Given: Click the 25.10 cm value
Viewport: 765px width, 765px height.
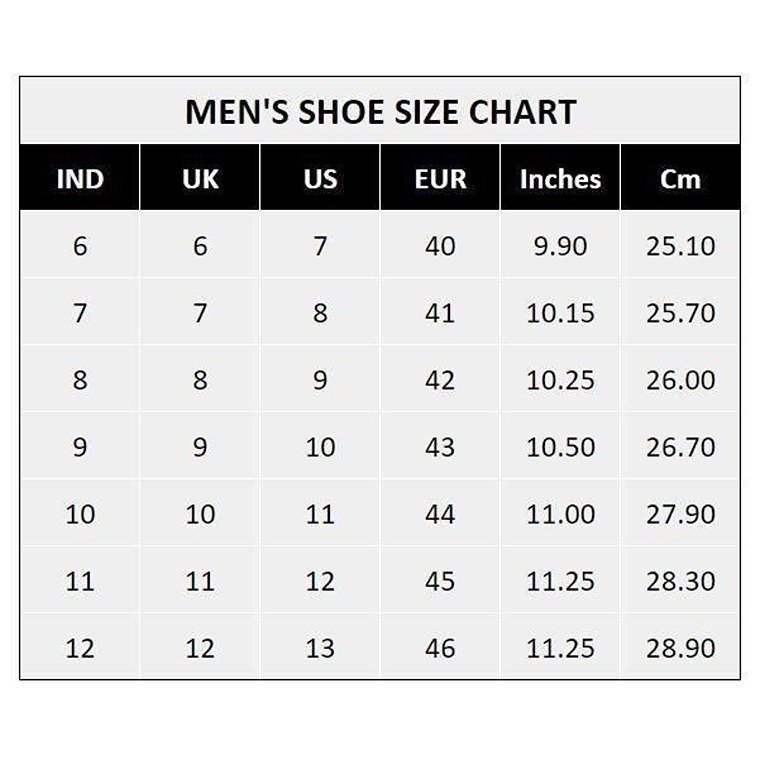Looking at the screenshot, I should point(680,246).
